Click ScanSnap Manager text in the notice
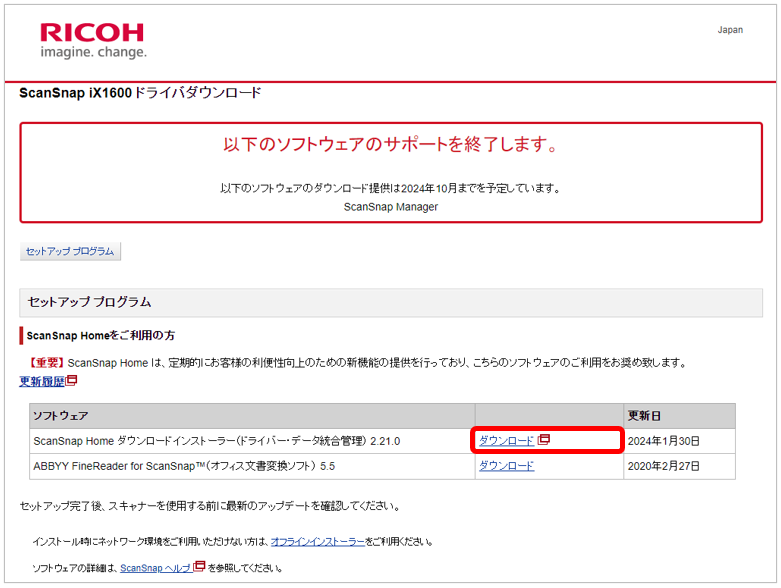Viewport: 781px width, 588px height. (390, 207)
